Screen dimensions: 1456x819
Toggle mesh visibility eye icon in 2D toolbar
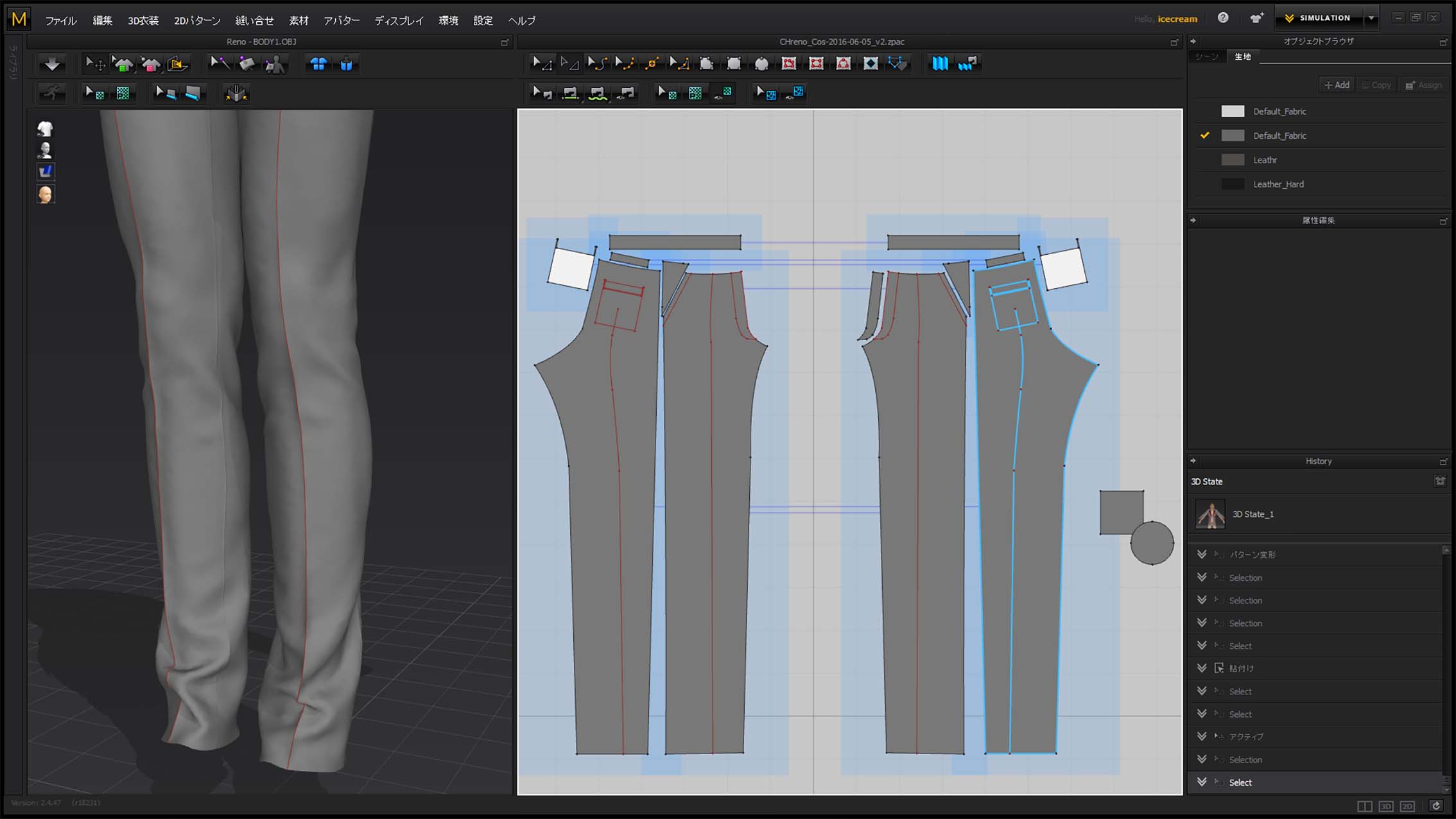(x=795, y=93)
